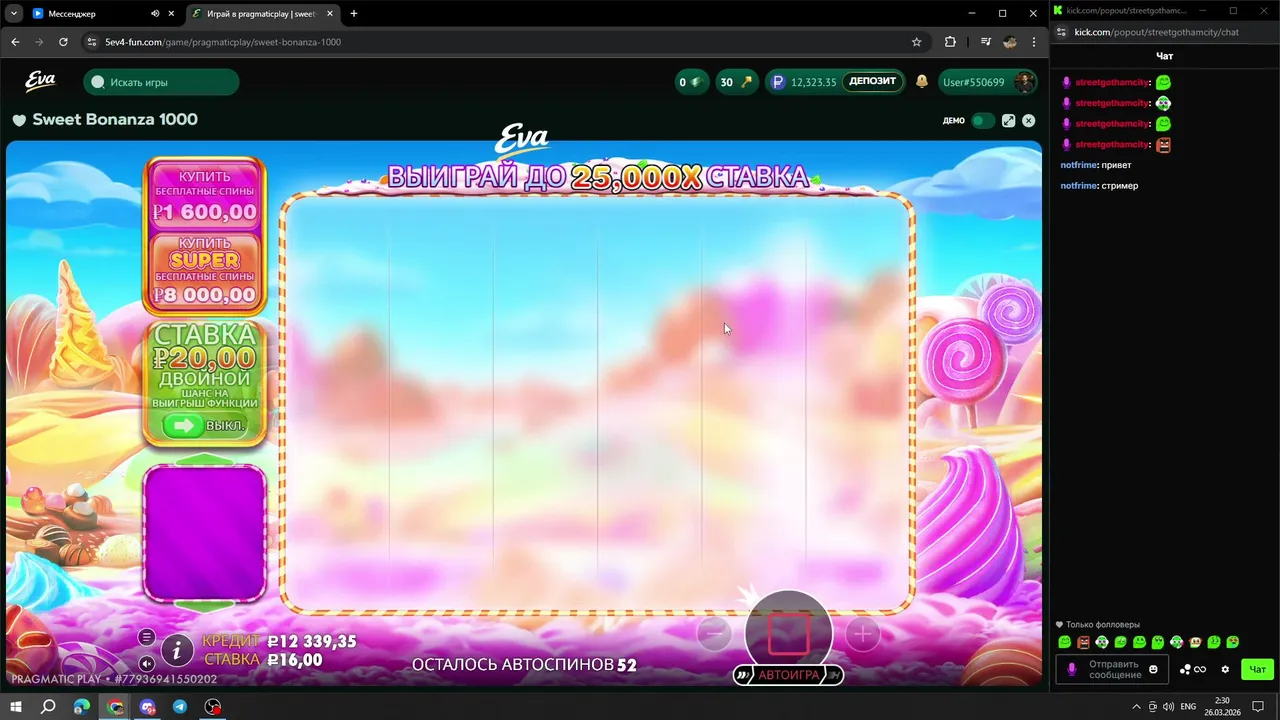Viewport: 1280px width, 720px height.
Task: Increase bet with the plus button
Action: [862, 633]
